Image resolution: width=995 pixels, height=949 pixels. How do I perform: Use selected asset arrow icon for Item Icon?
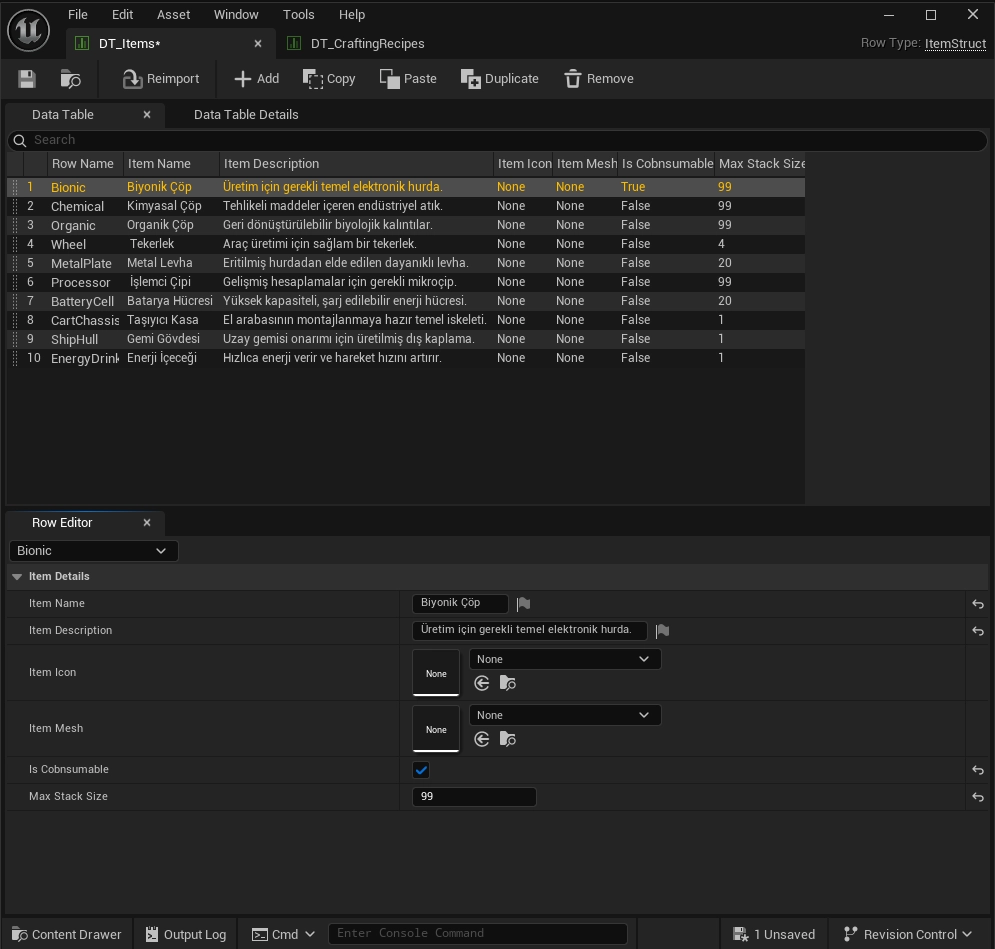[x=482, y=683]
